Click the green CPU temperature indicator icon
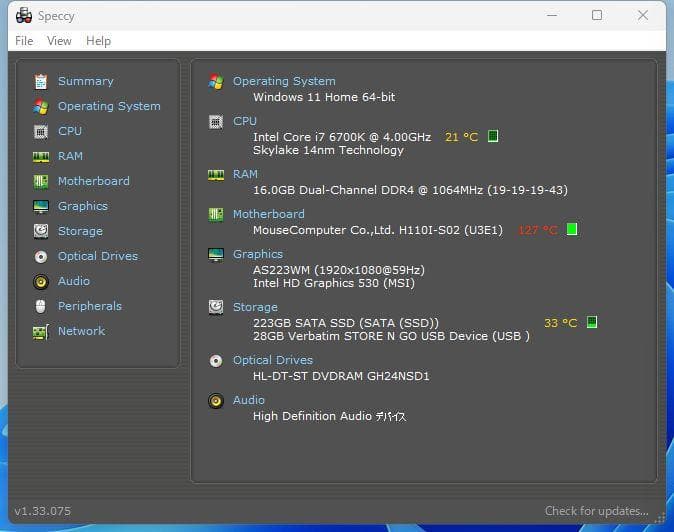Image resolution: width=674 pixels, height=532 pixels. [493, 136]
